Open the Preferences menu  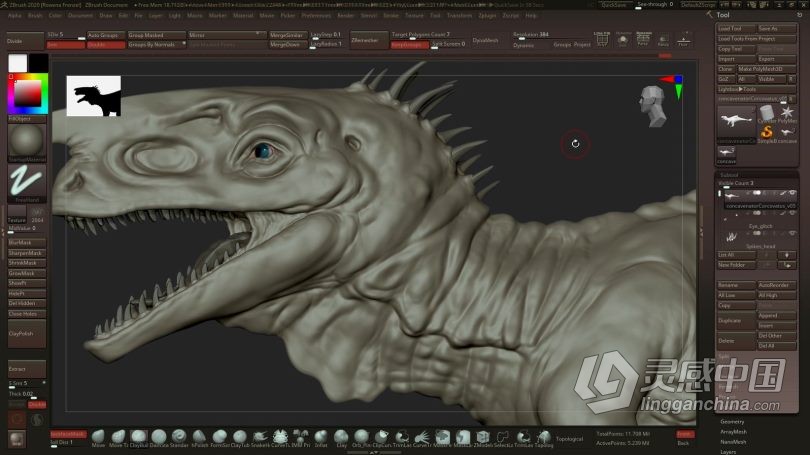tap(316, 15)
